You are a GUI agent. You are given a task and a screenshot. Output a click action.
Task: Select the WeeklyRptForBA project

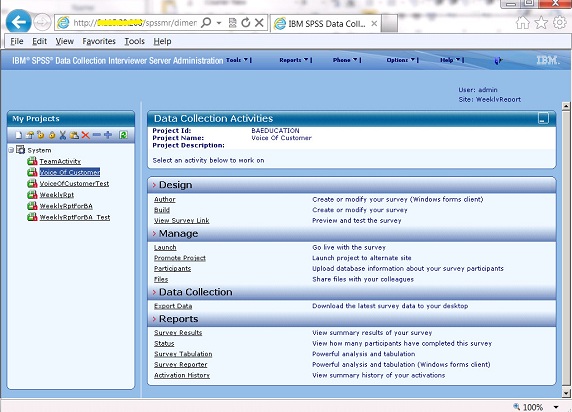(66, 206)
